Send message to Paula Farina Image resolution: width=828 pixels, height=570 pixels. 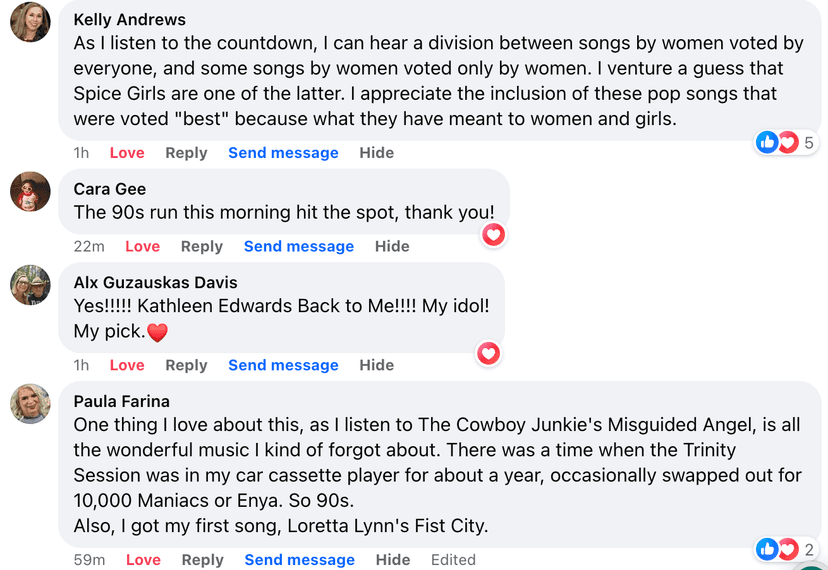(300, 560)
